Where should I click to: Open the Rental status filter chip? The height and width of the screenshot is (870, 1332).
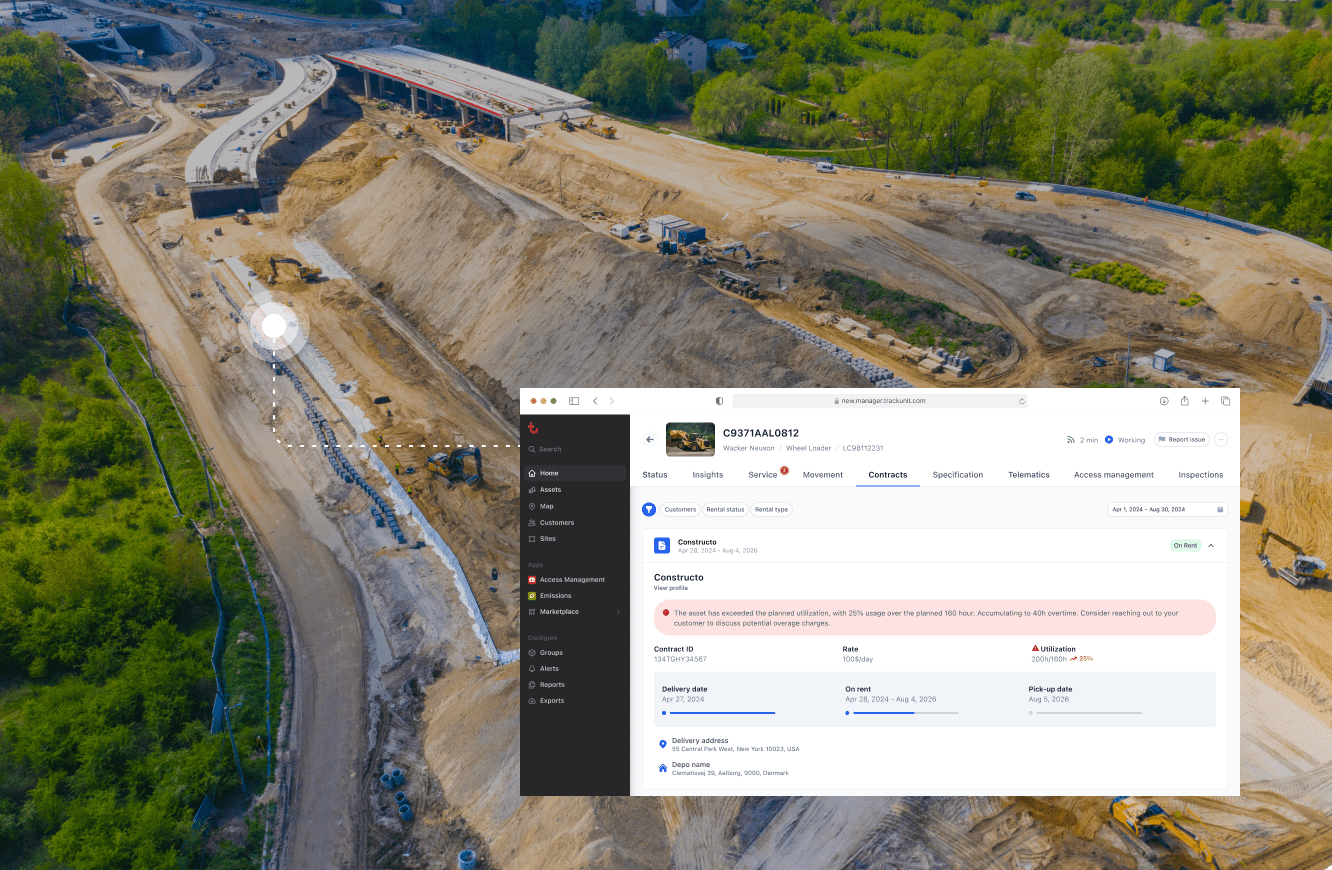pyautogui.click(x=725, y=509)
